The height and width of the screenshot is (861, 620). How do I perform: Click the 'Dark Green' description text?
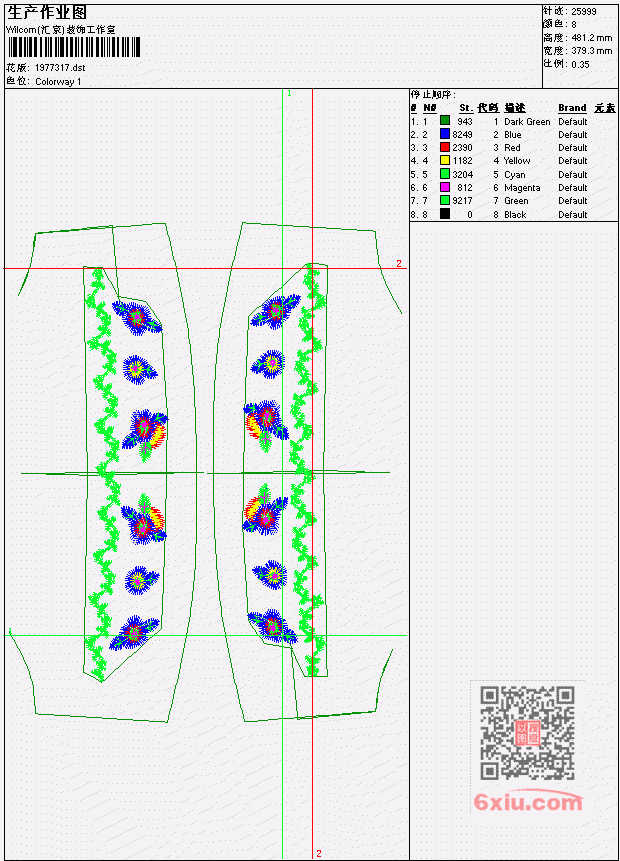pos(527,121)
